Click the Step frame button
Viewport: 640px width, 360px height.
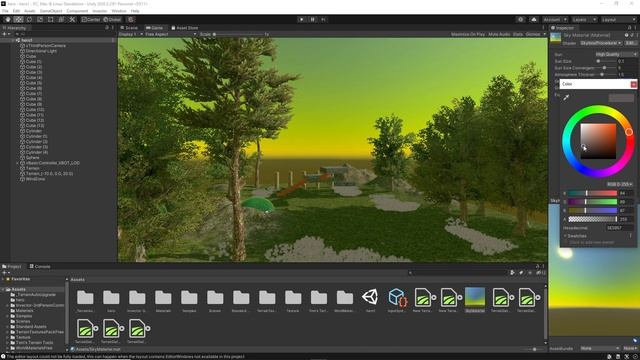pyautogui.click(x=324, y=19)
